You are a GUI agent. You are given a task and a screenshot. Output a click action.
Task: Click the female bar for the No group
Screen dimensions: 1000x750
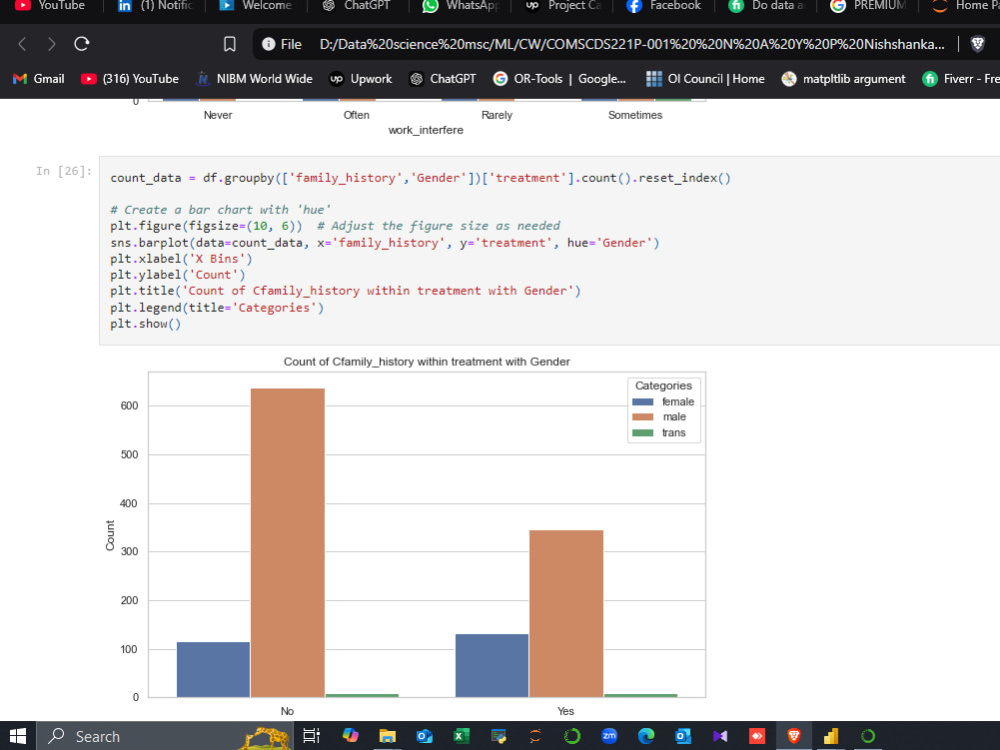pos(213,670)
